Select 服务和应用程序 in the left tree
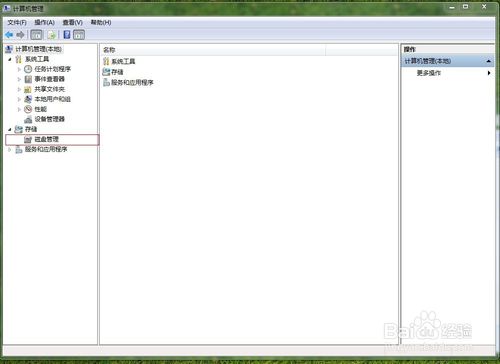Screen dimensions: 500x364 [x=46, y=149]
